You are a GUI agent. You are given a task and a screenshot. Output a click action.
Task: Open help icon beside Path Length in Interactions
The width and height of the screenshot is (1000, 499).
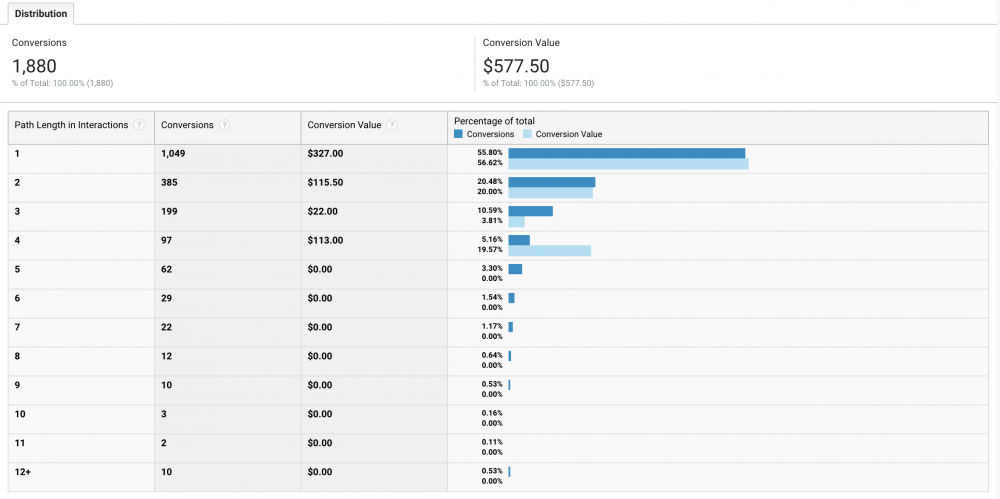(138, 126)
